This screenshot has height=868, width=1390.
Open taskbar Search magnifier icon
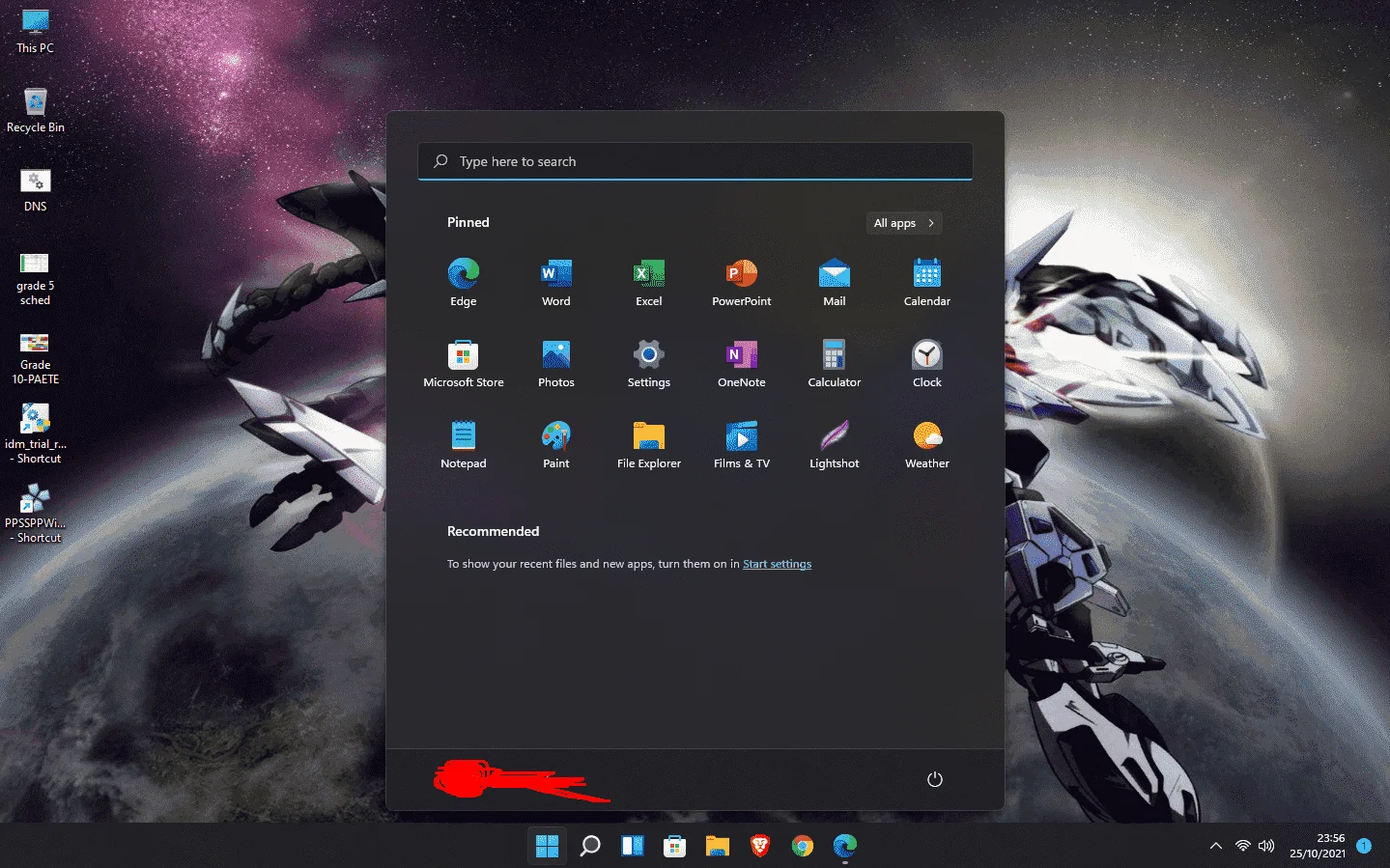(x=589, y=846)
